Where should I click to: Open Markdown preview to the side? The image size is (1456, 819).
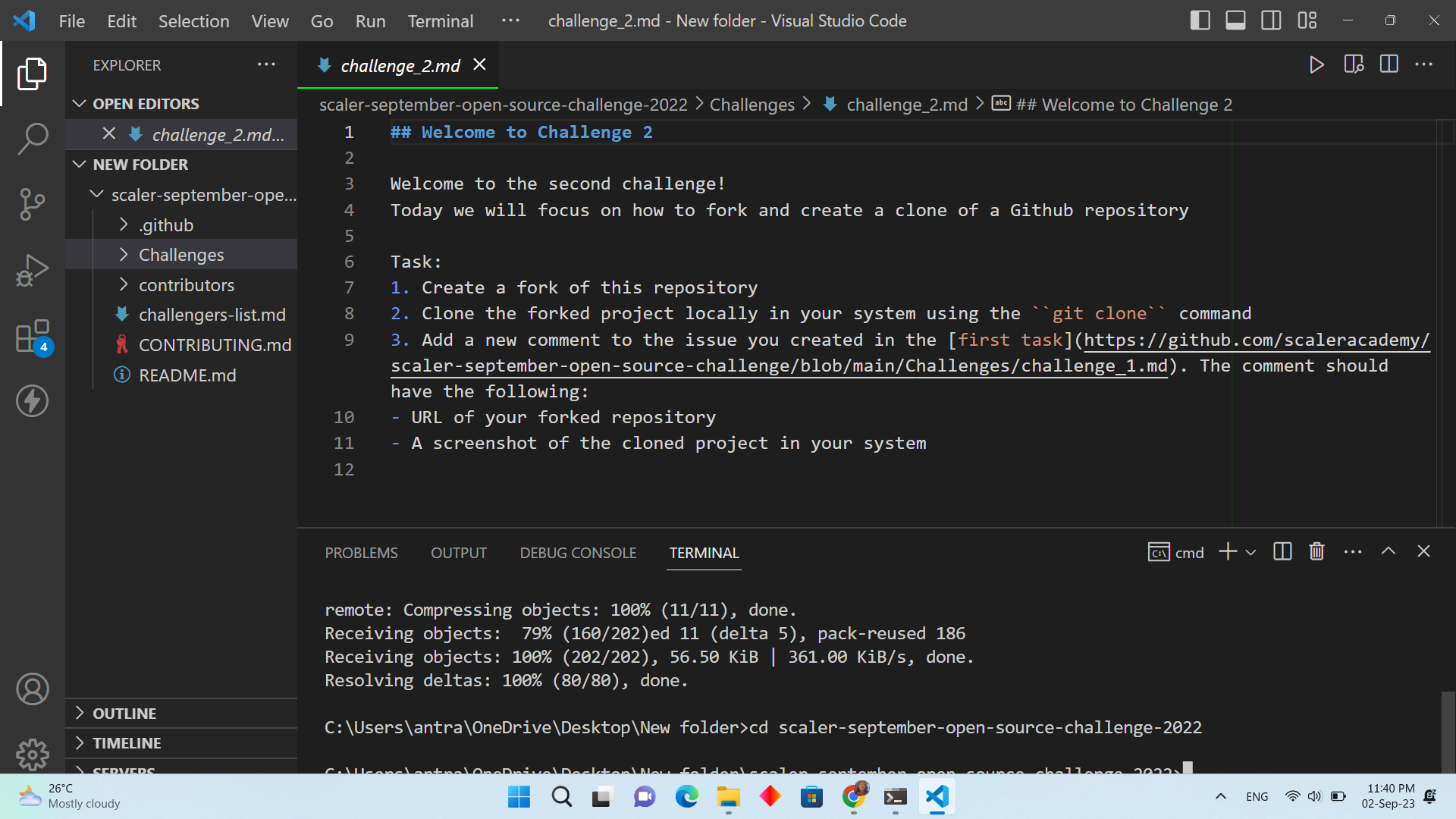(1354, 64)
